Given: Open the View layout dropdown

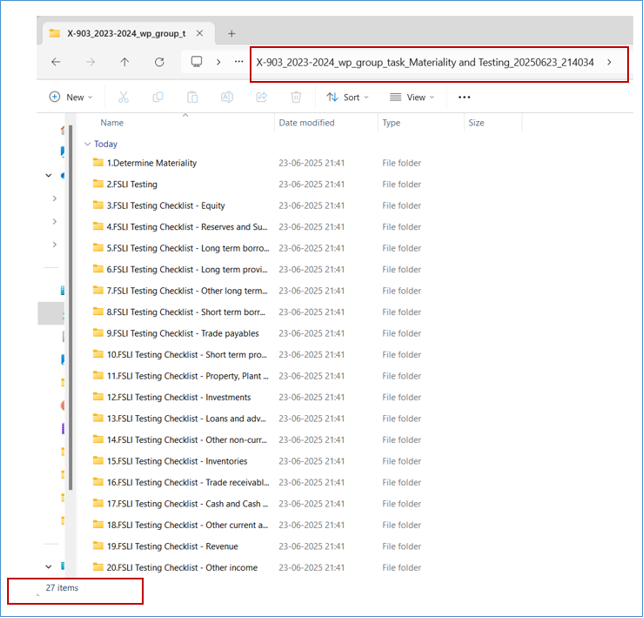Looking at the screenshot, I should click(x=410, y=97).
